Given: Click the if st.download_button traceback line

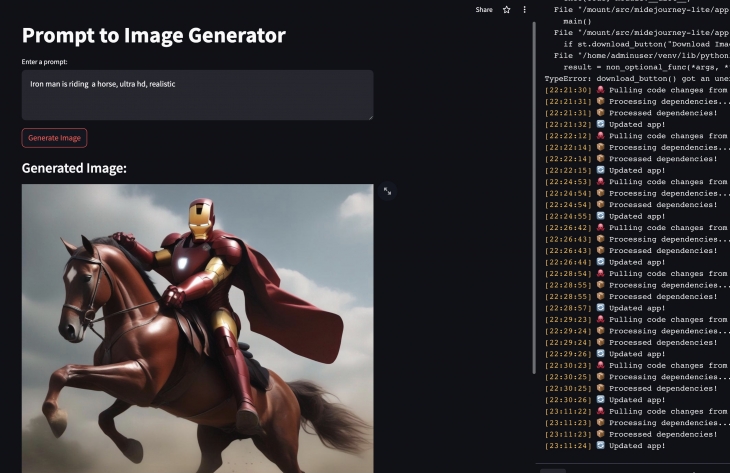Looking at the screenshot, I should pyautogui.click(x=646, y=44).
